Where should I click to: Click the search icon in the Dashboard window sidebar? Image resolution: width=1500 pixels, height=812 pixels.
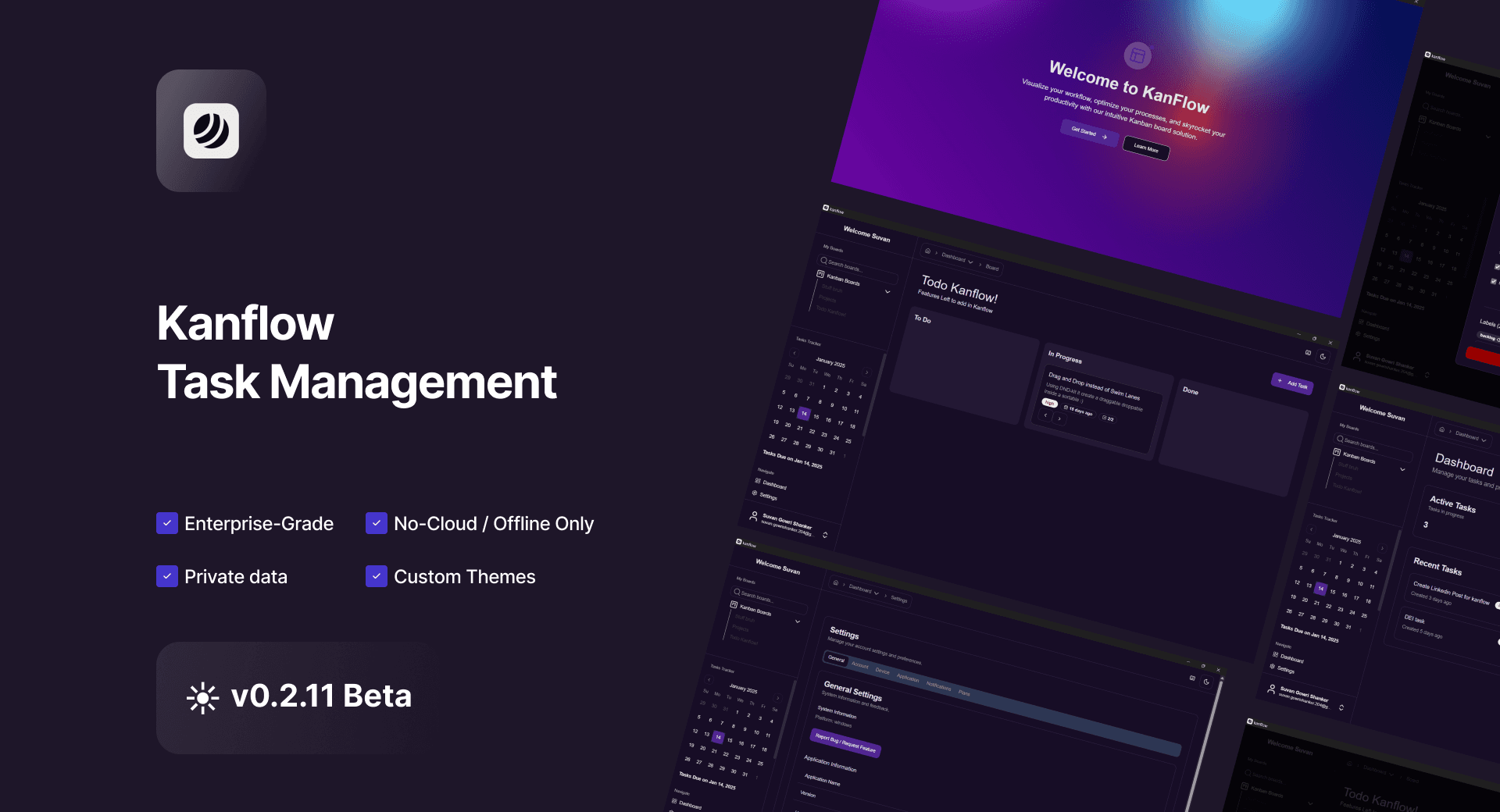pos(1340,439)
